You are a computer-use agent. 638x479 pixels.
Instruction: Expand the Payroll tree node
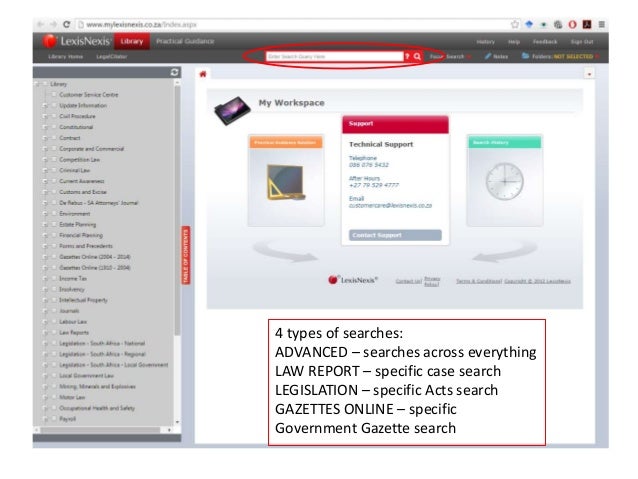[45, 419]
